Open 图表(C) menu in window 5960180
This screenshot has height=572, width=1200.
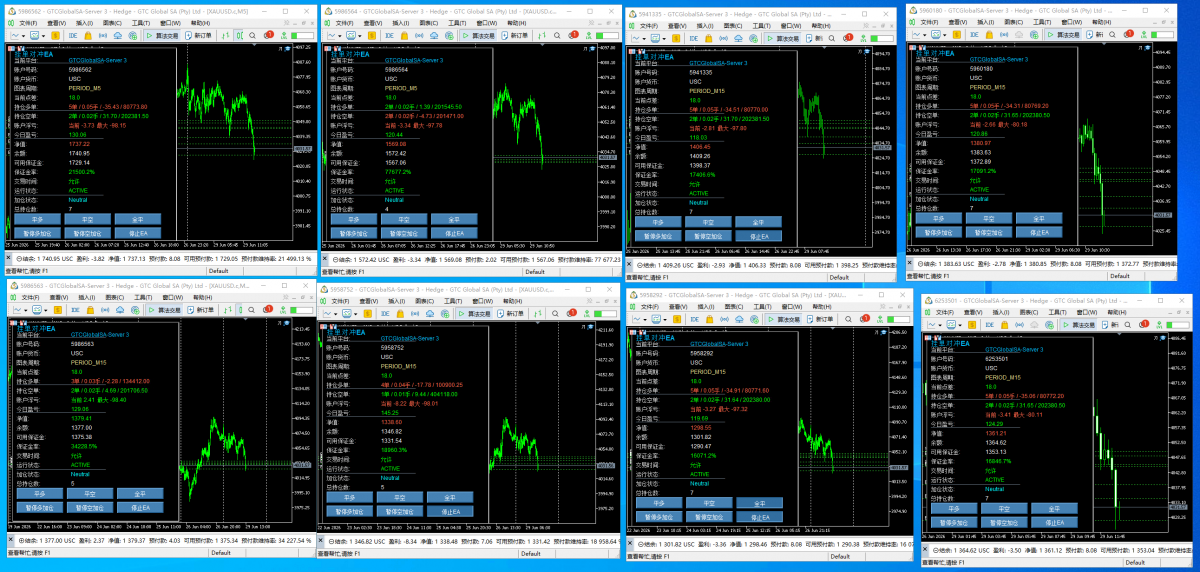pyautogui.click(x=1014, y=22)
